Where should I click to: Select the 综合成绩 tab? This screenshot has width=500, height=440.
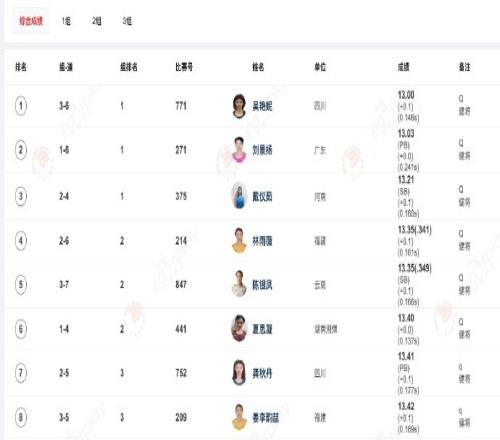click(31, 21)
